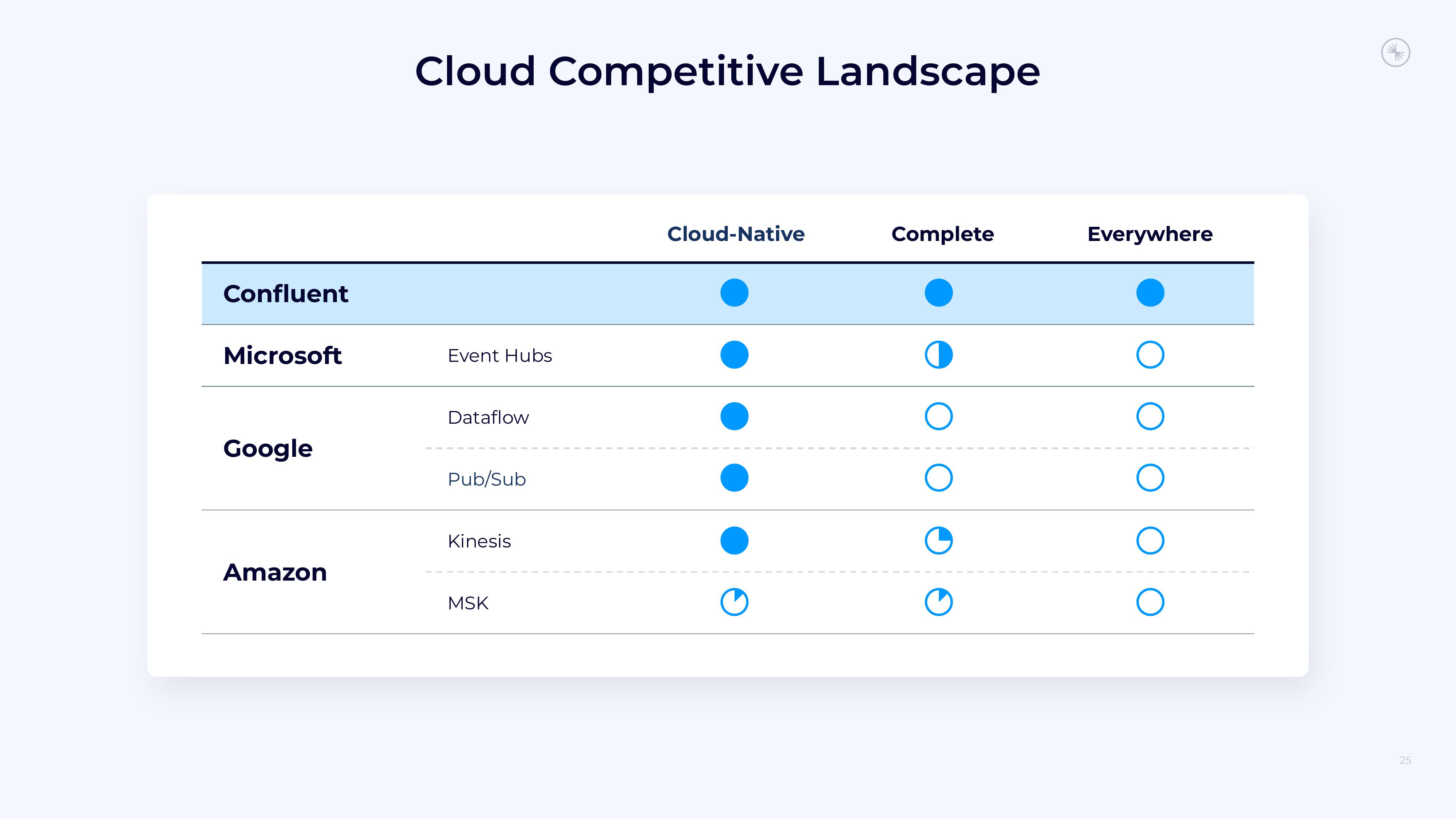
Task: Click Event Hubs' half-filled Complete circle
Action: point(938,355)
